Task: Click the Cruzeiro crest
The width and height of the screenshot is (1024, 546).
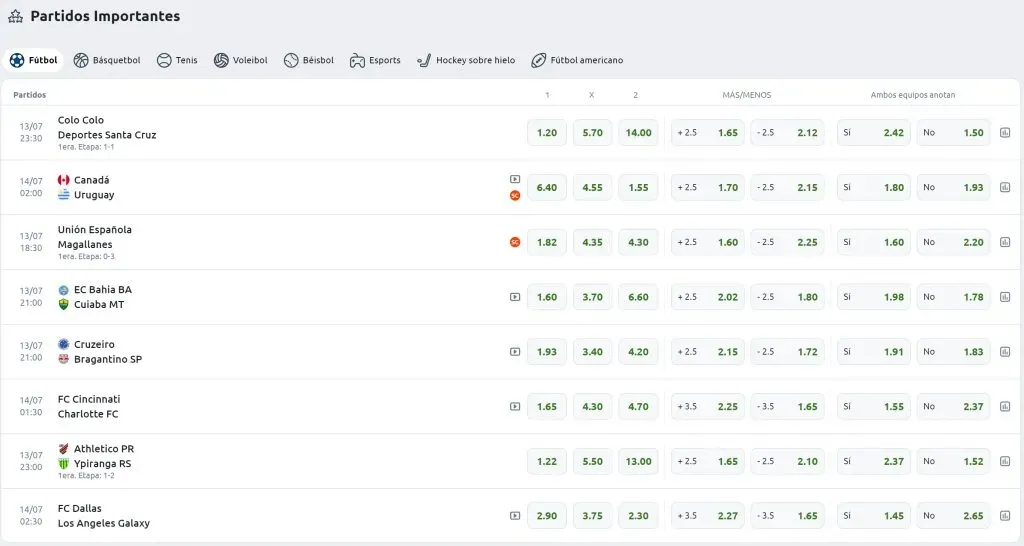Action: [63, 344]
